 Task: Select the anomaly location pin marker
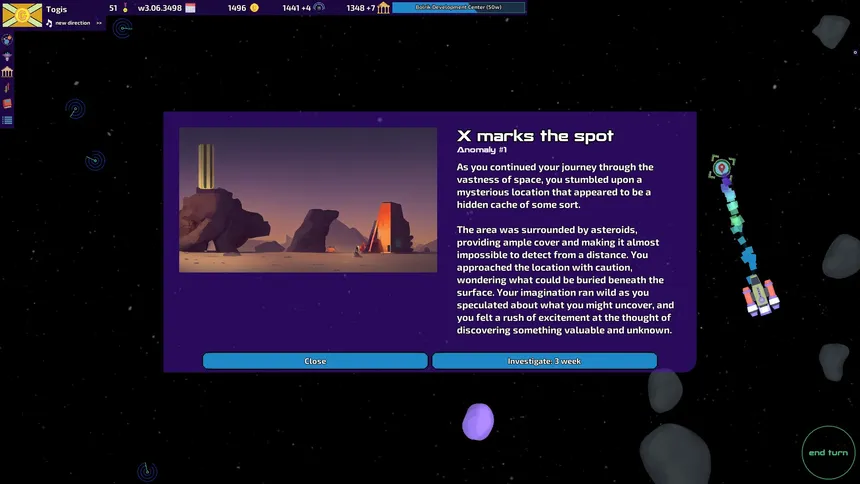pyautogui.click(x=722, y=167)
